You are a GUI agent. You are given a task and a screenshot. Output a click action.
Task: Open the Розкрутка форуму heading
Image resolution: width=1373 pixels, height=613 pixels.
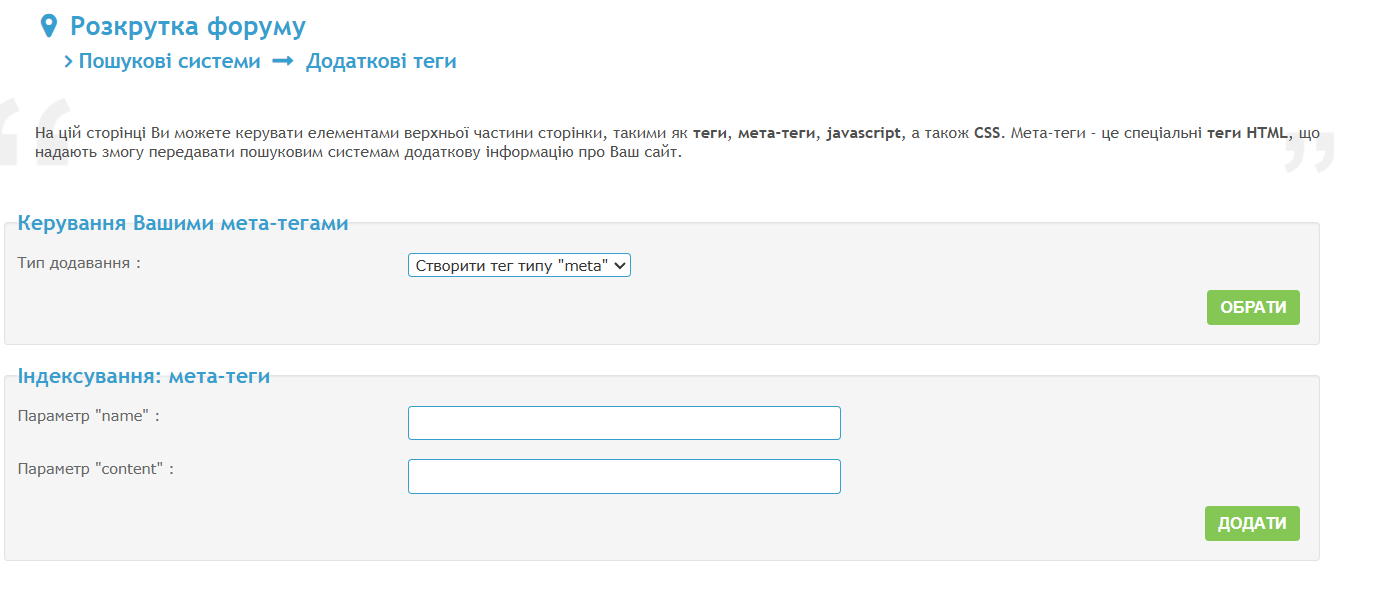tap(188, 27)
